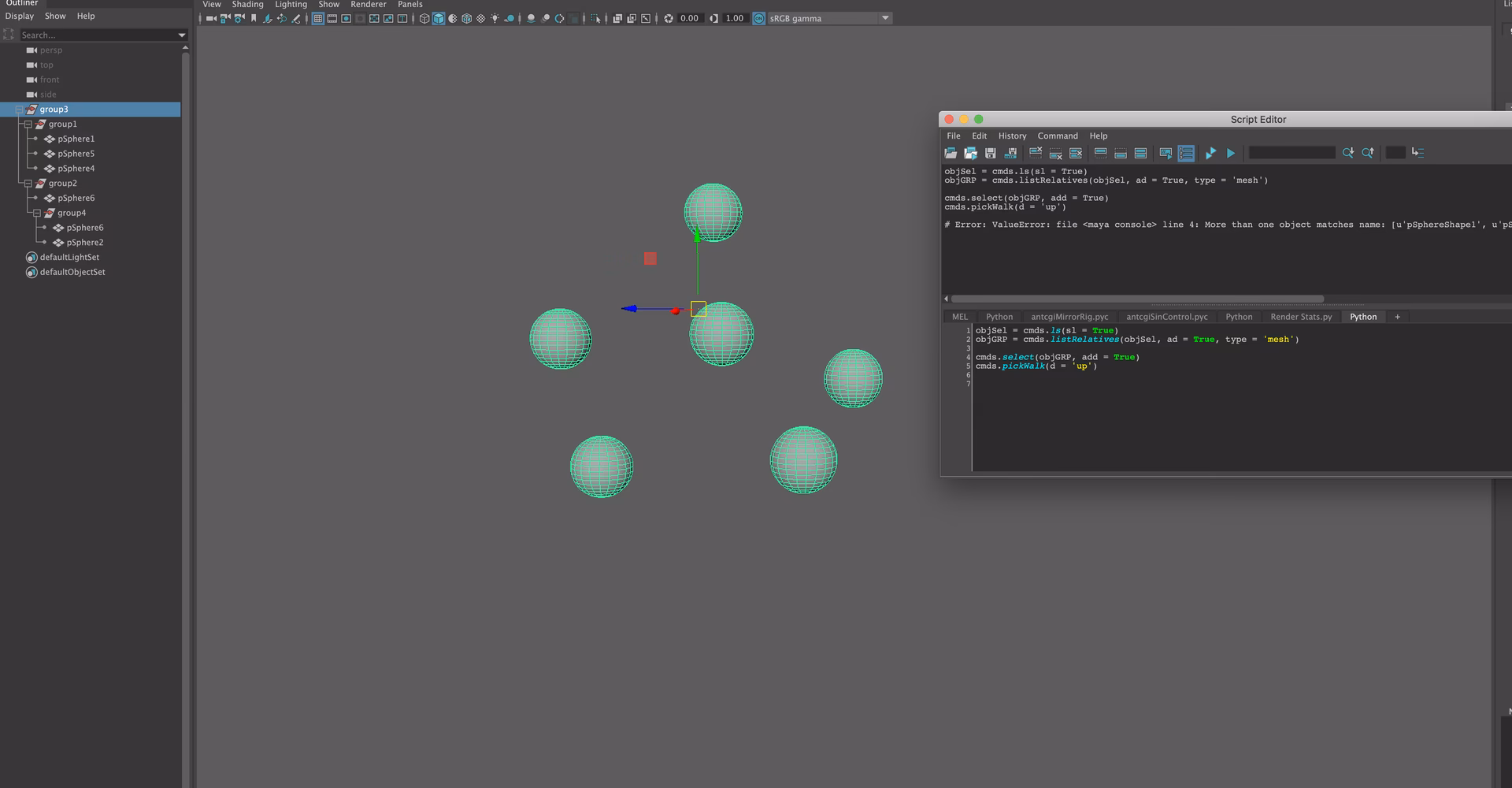Image resolution: width=1512 pixels, height=788 pixels.
Task: Click Clear All icon
Action: coord(1076,153)
